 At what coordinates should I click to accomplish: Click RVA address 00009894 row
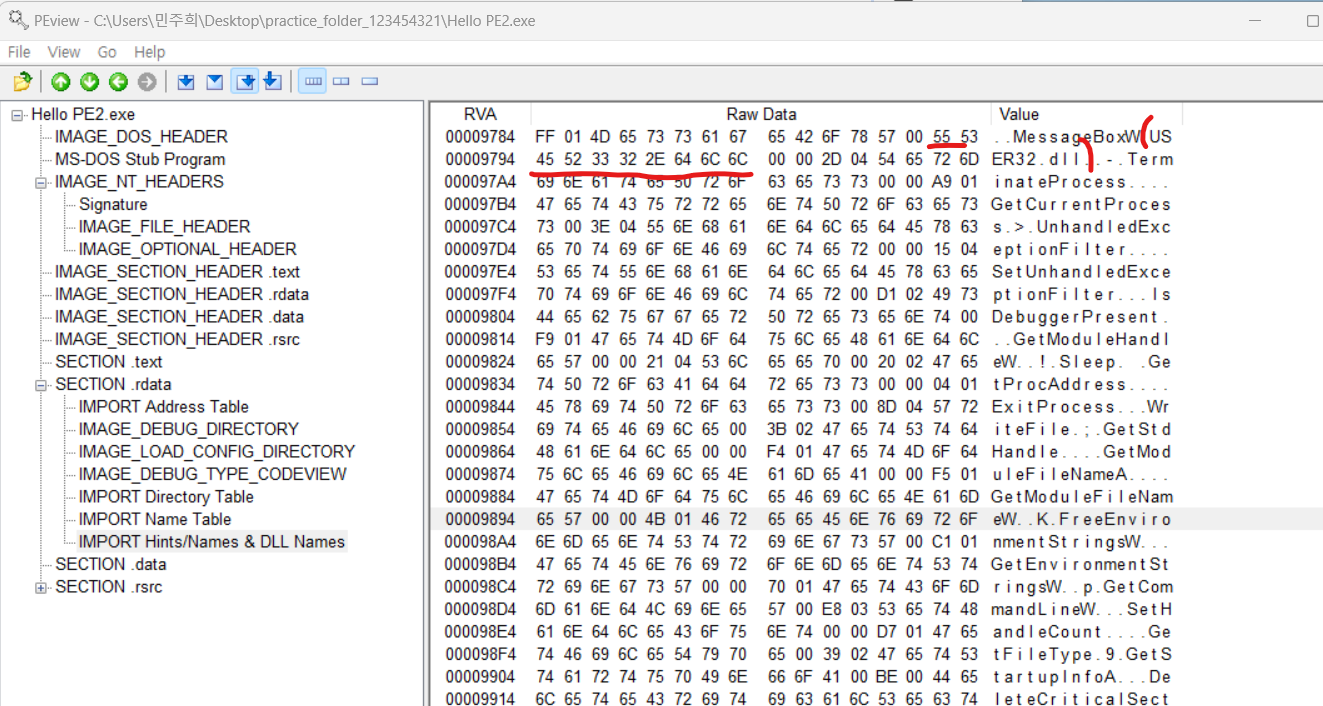[480, 519]
